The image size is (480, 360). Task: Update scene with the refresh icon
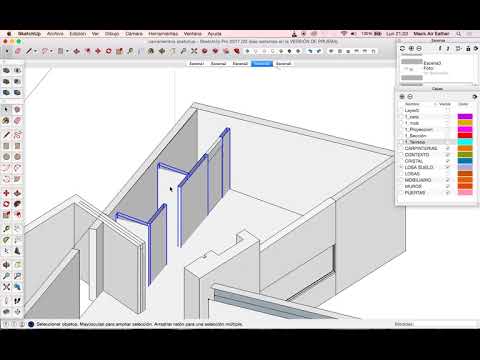coord(402,49)
